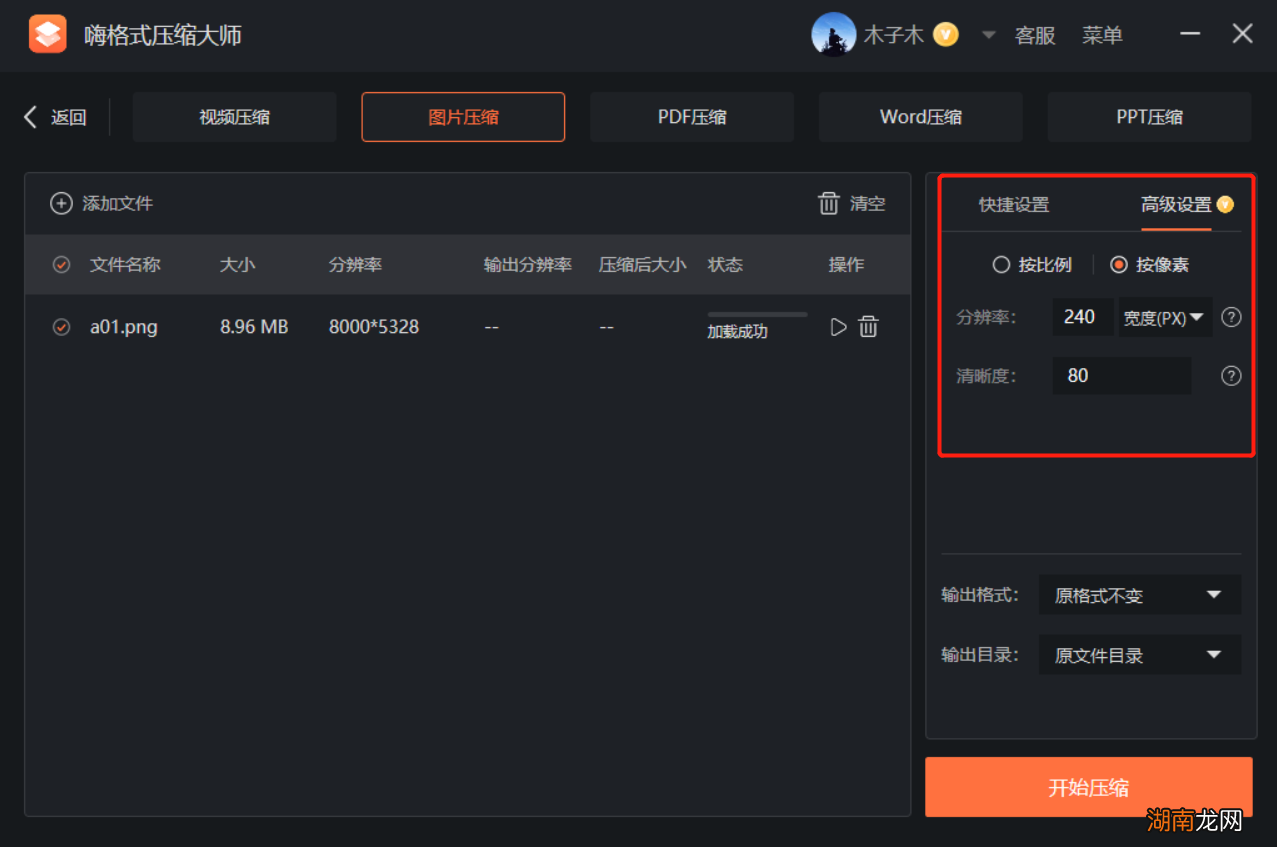Click the 添加文件 plus icon
Image resolution: width=1277 pixels, height=847 pixels.
61,203
